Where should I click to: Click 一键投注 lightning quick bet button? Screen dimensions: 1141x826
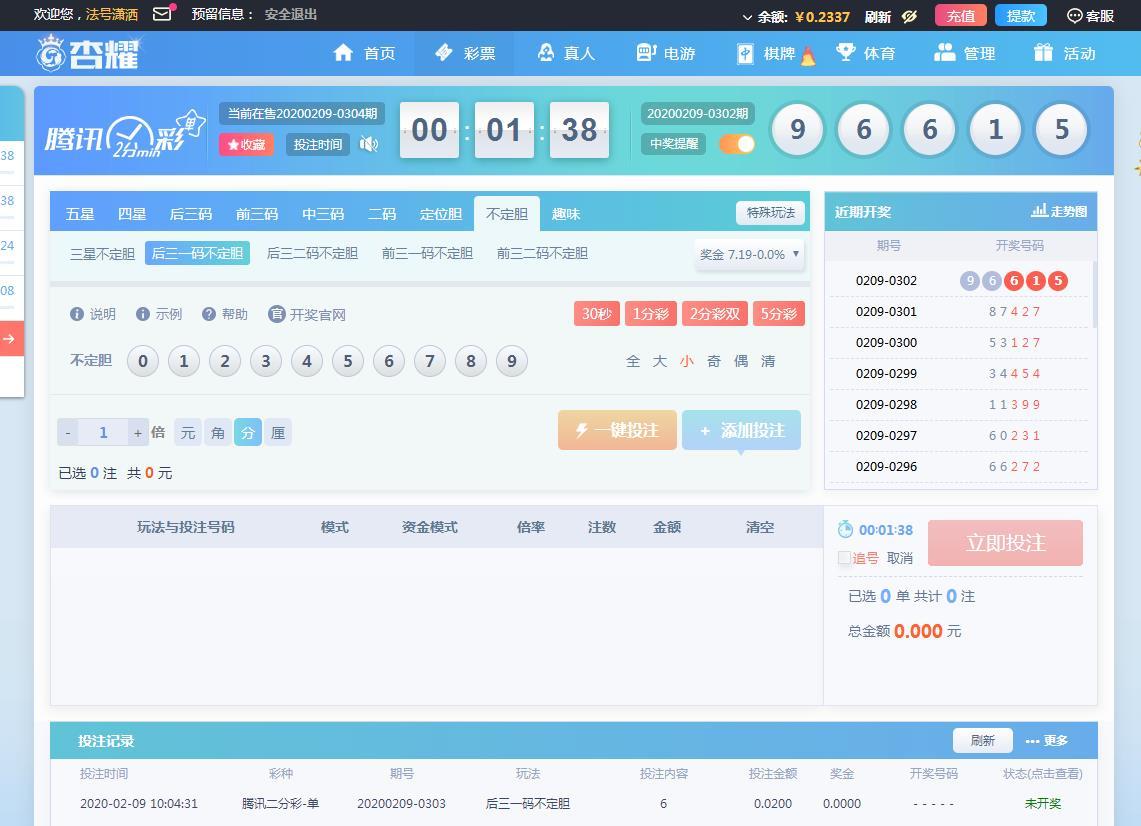617,430
